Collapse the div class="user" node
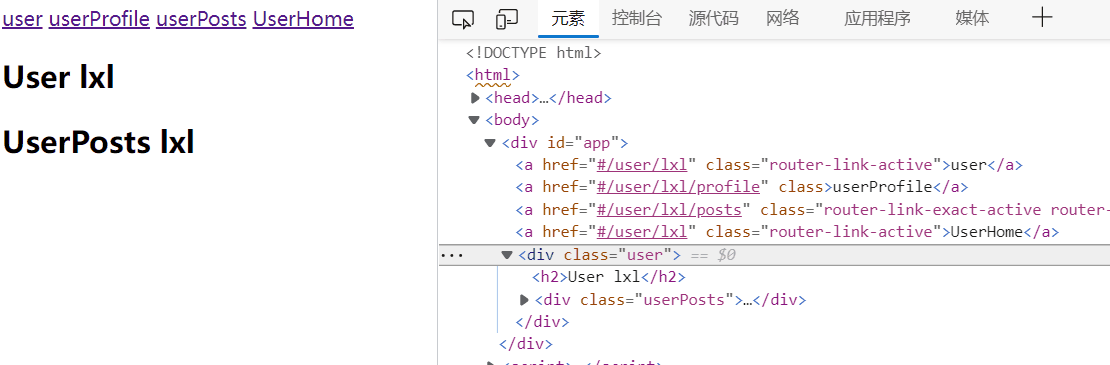This screenshot has height=365, width=1110. [507, 255]
